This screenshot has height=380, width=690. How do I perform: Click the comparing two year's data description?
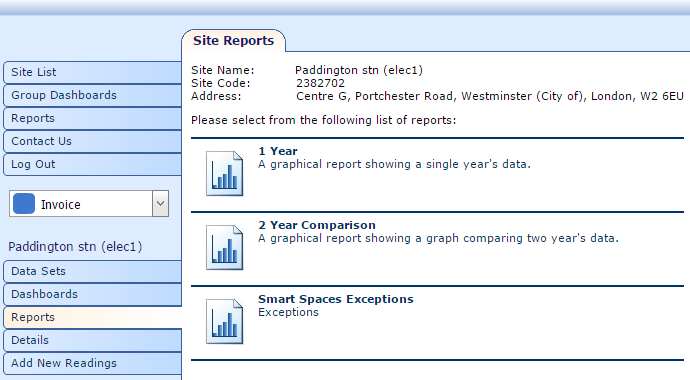tap(438, 238)
